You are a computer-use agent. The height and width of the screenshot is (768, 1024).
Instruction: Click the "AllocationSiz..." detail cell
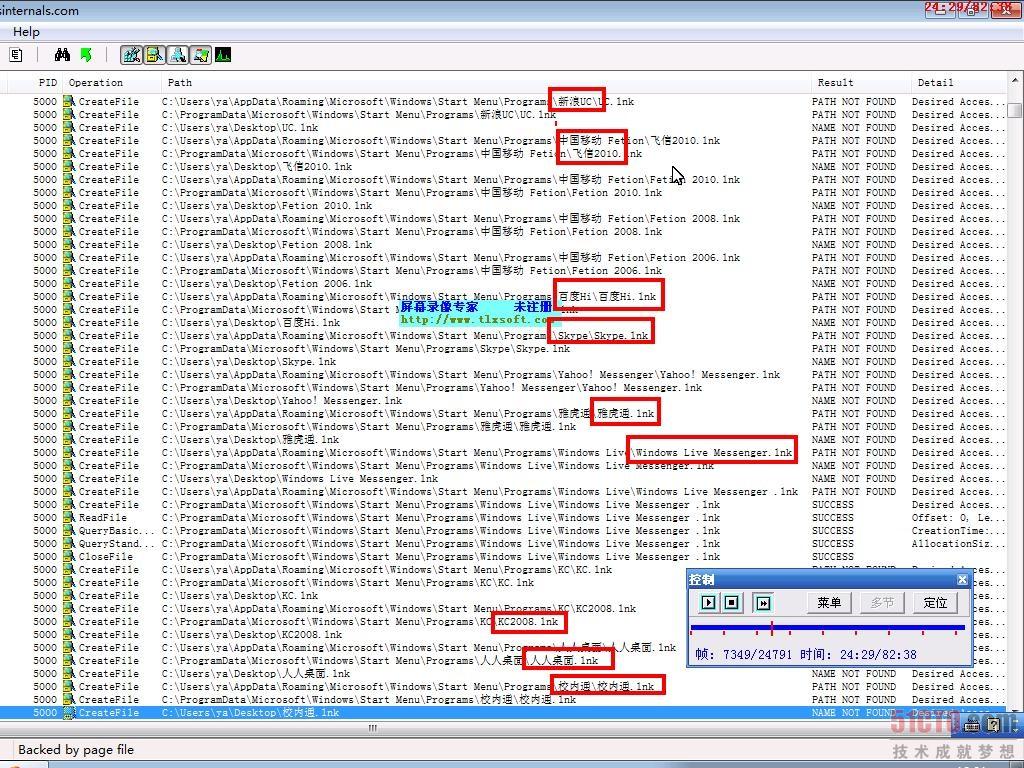pos(959,544)
